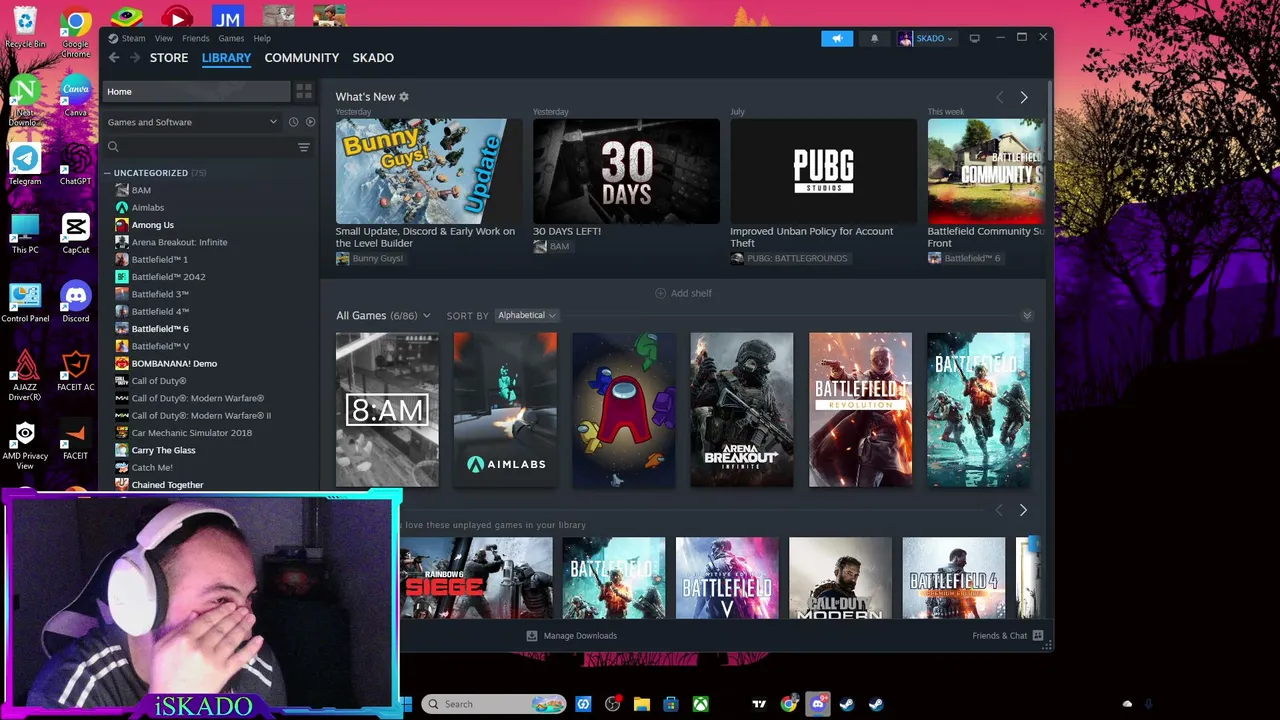Viewport: 1280px width, 720px height.
Task: Open 30 DAYS LEFT! news link
Action: [567, 231]
